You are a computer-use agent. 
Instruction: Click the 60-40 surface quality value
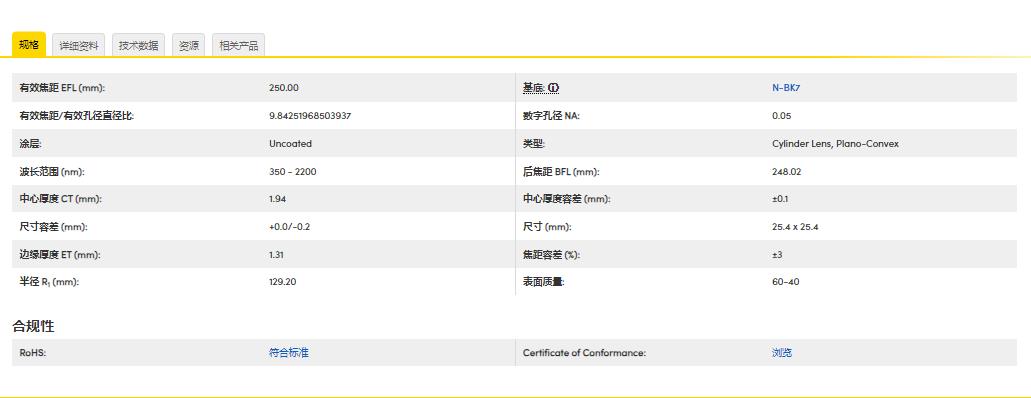point(786,282)
